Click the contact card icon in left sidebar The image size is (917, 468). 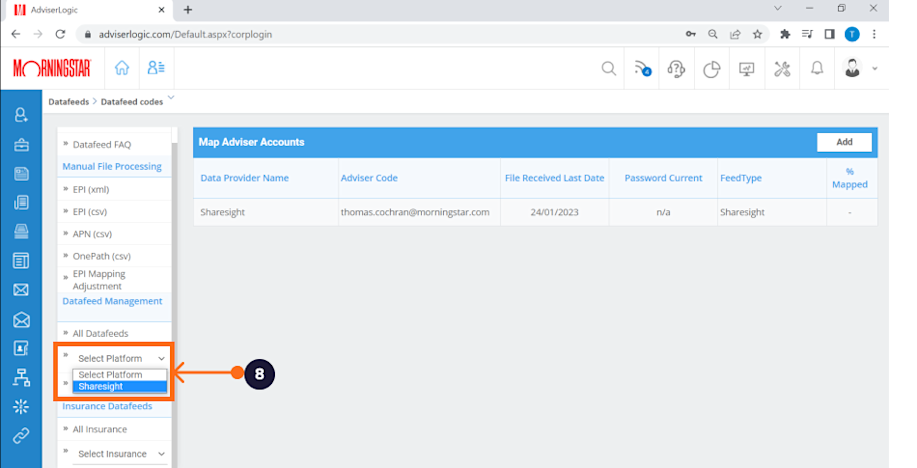tap(21, 348)
